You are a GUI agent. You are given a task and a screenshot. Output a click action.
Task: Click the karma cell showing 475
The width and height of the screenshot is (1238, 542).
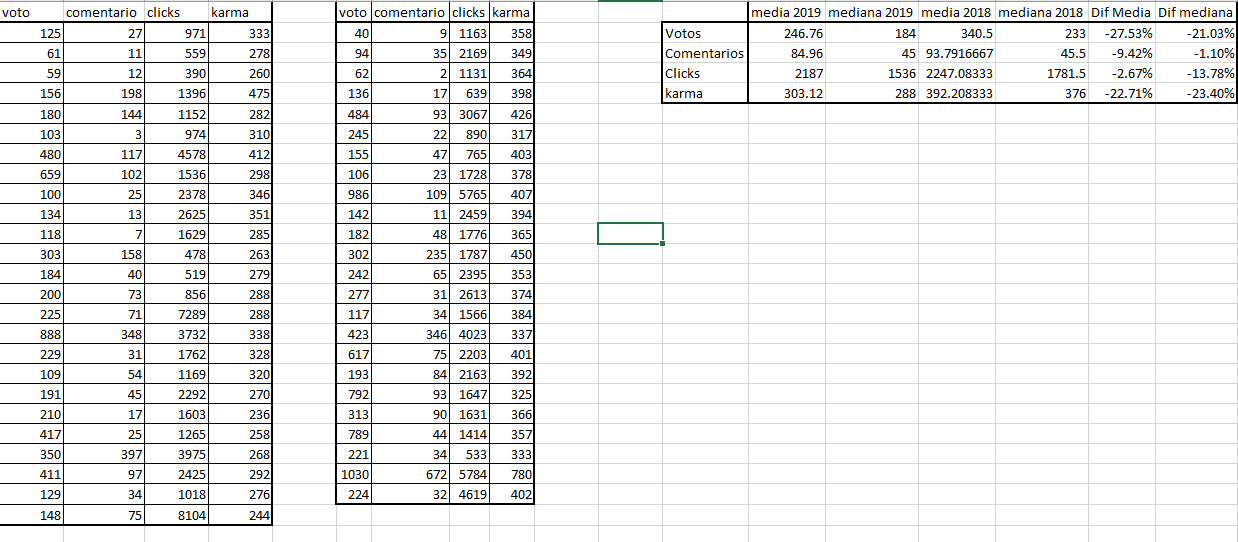[240, 94]
